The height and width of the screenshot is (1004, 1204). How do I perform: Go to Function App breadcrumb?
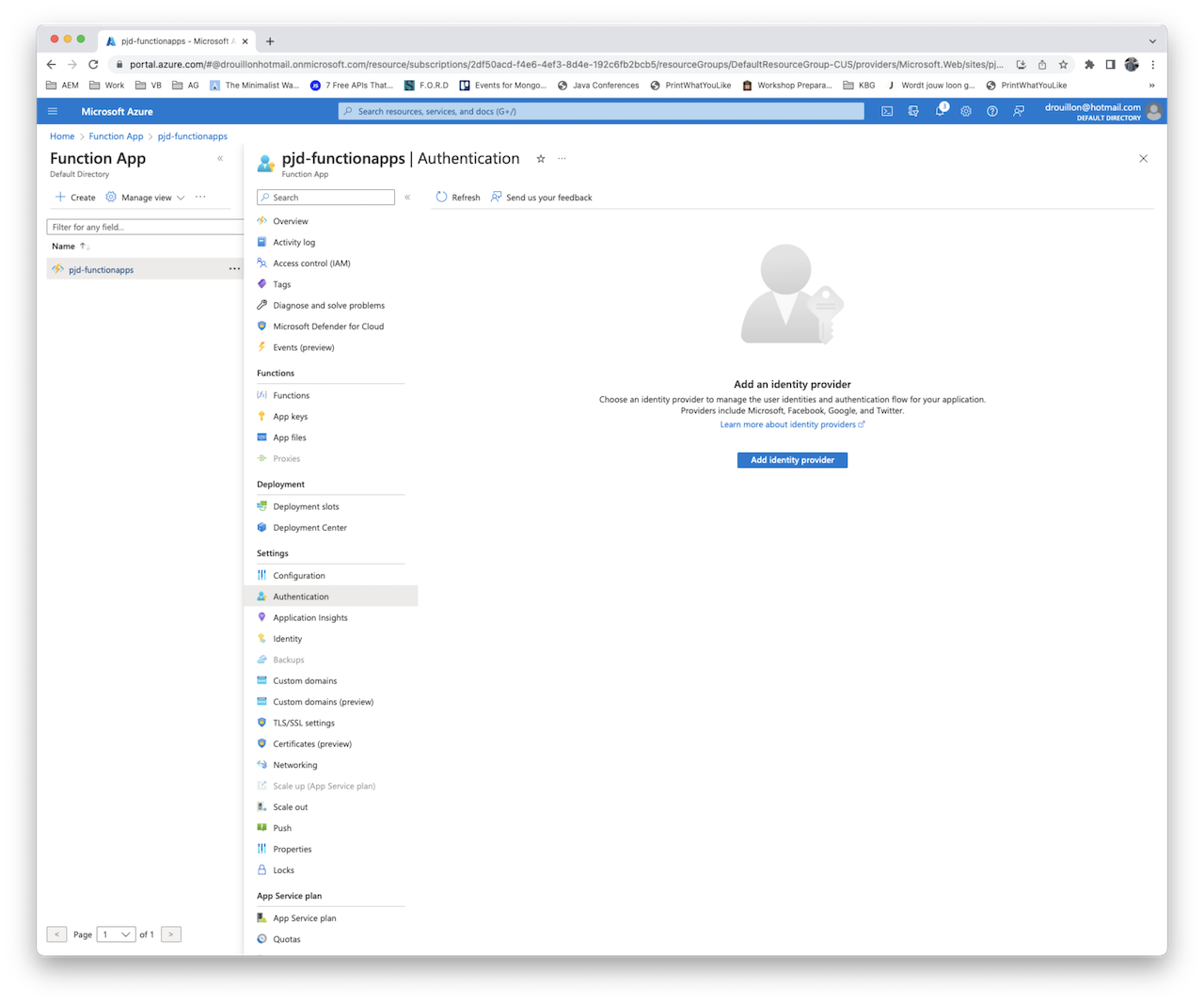pyautogui.click(x=116, y=136)
